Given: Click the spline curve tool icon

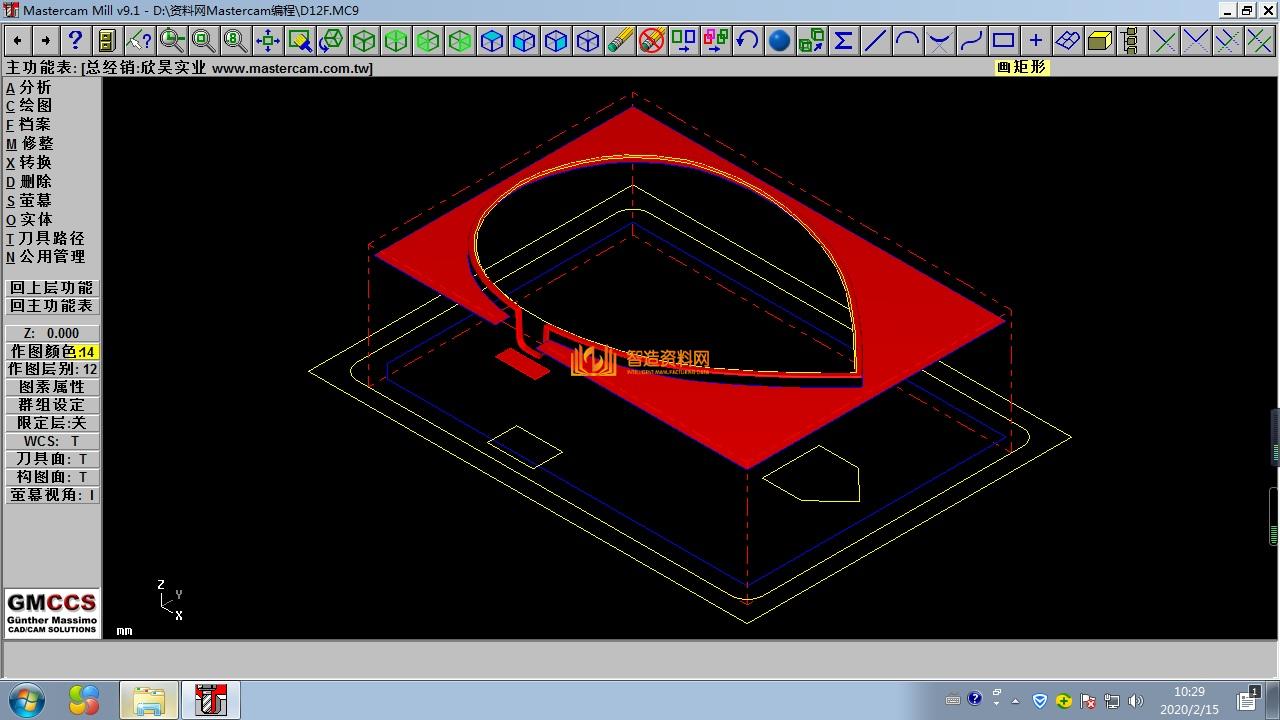Looking at the screenshot, I should [x=971, y=41].
